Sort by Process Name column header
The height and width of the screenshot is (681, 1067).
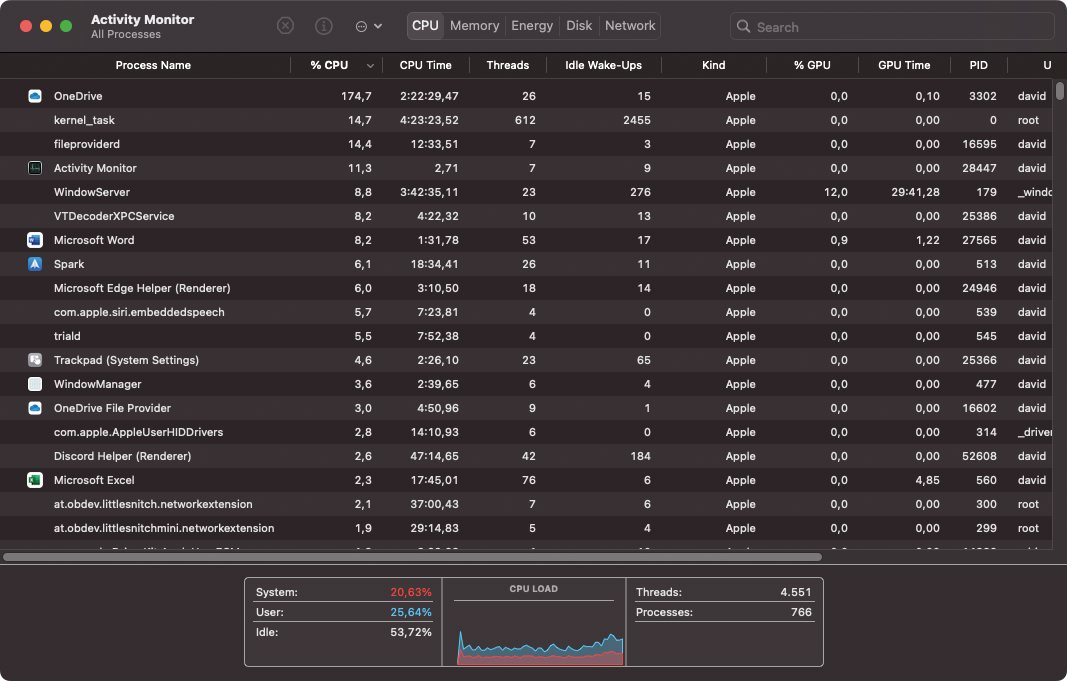tap(153, 65)
